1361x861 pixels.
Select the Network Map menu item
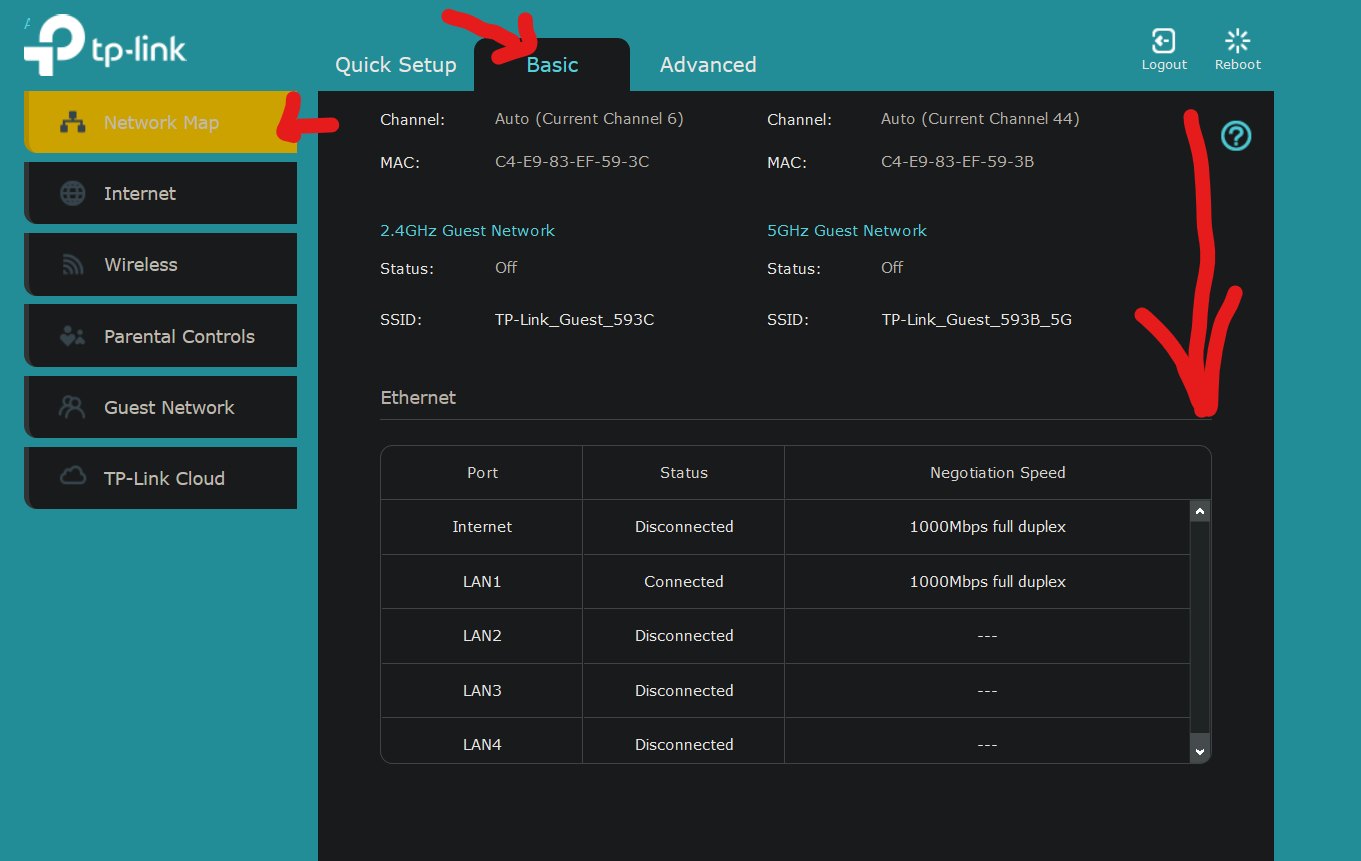point(161,122)
